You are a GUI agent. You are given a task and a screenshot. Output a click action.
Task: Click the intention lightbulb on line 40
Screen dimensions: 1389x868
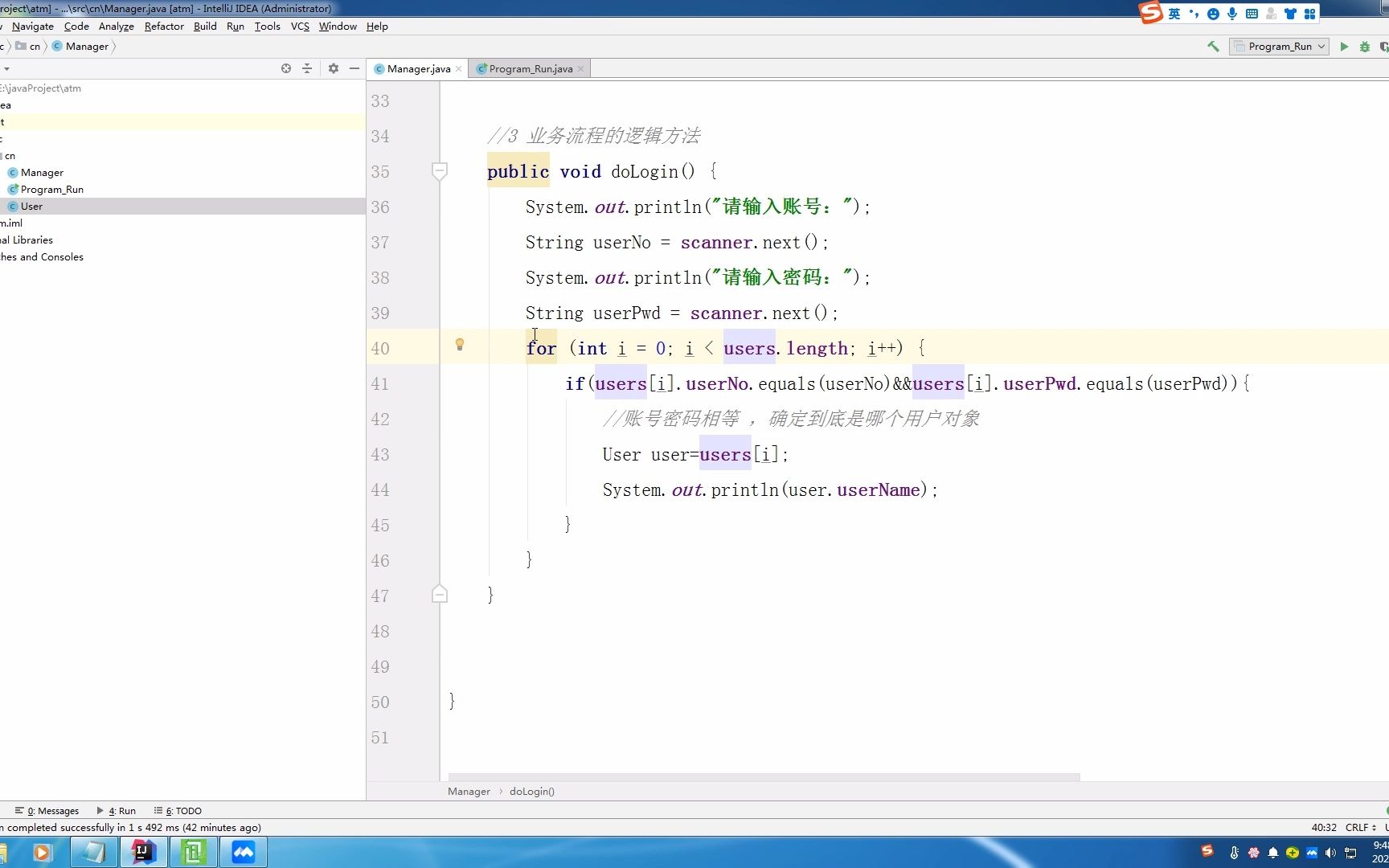point(460,345)
